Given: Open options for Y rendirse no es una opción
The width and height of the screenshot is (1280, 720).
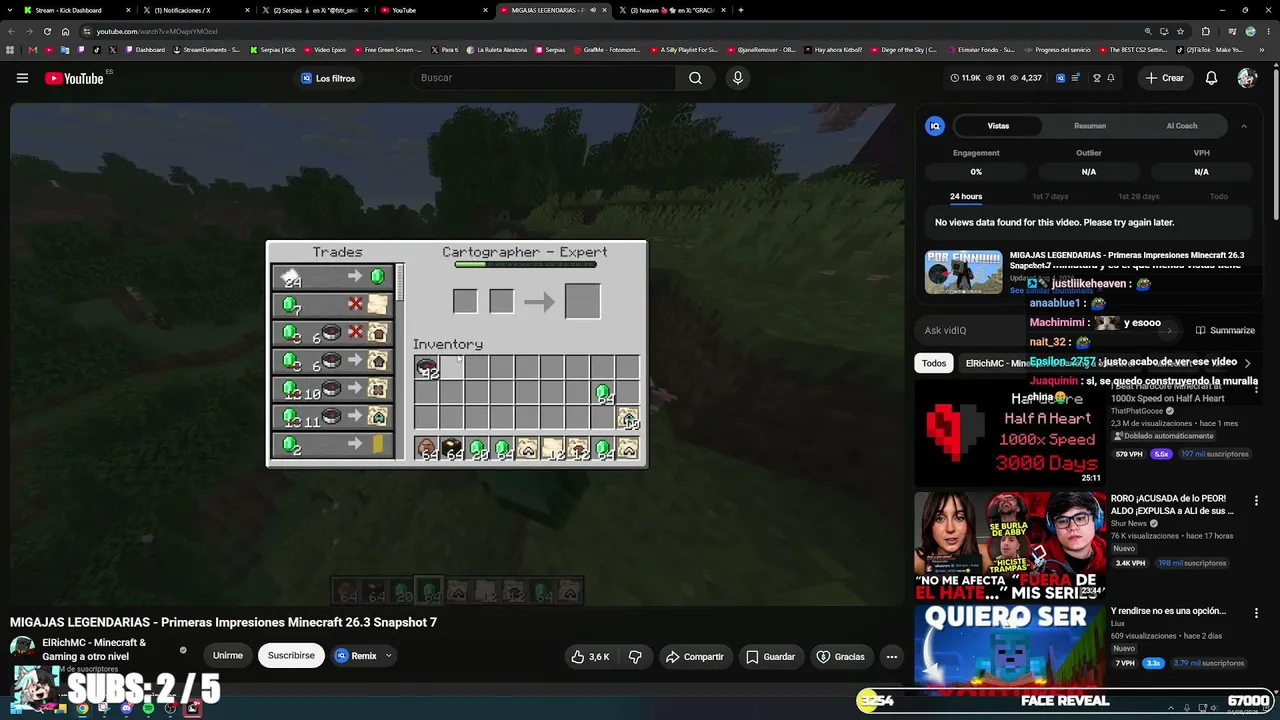Looking at the screenshot, I should 1256,611.
